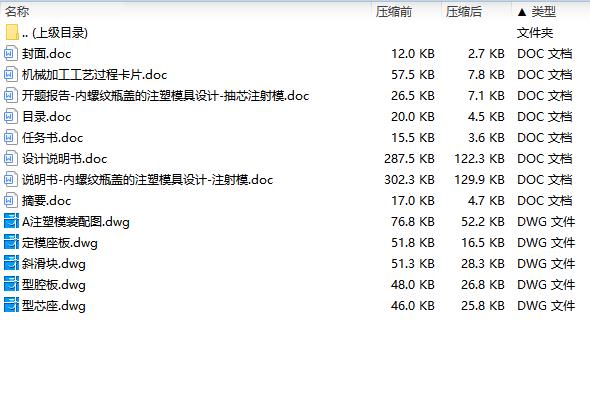This screenshot has width=590, height=408.
Task: Select file name 设计说明书.doc
Action: coord(64,159)
